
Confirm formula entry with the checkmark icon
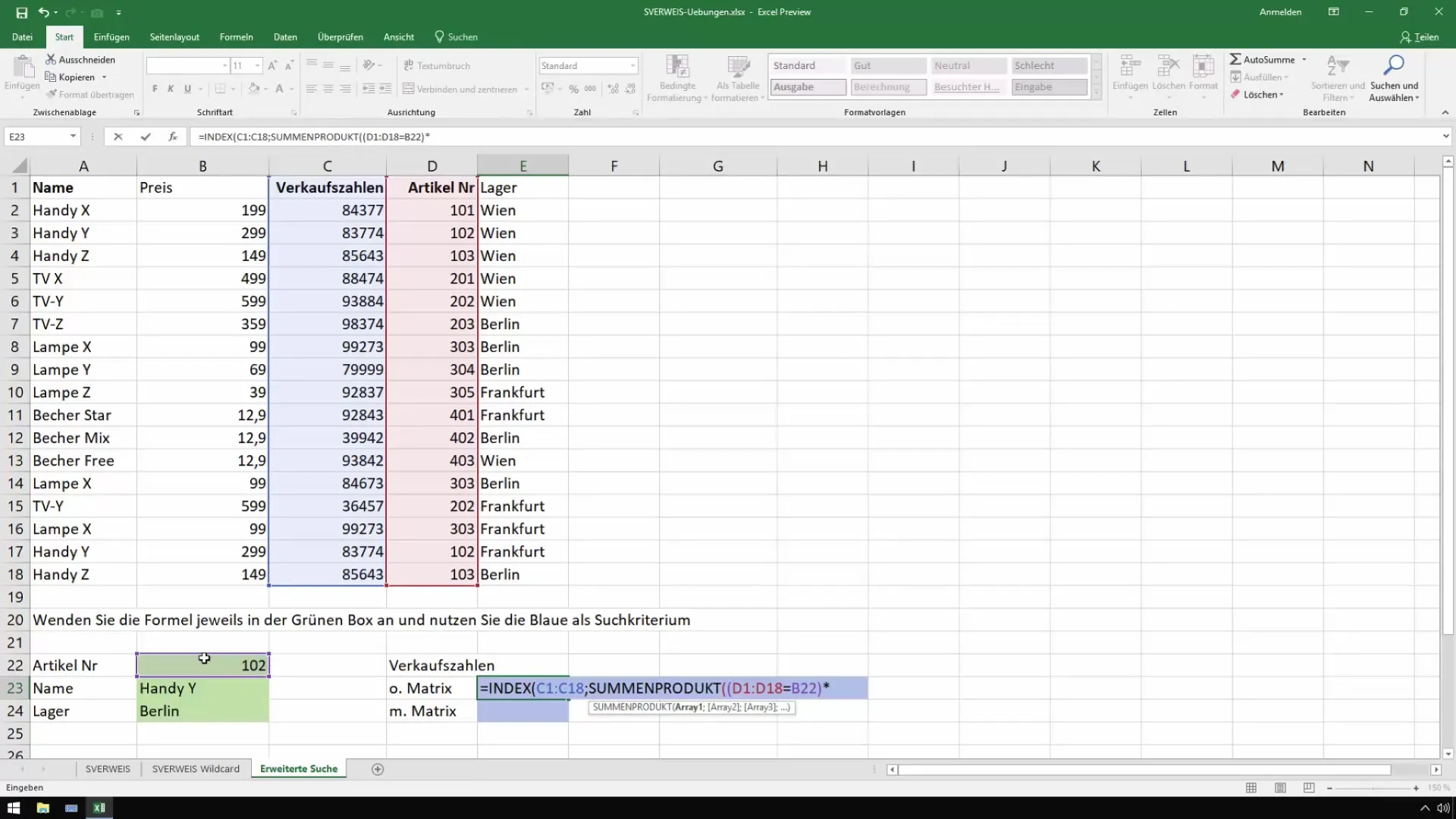146,136
